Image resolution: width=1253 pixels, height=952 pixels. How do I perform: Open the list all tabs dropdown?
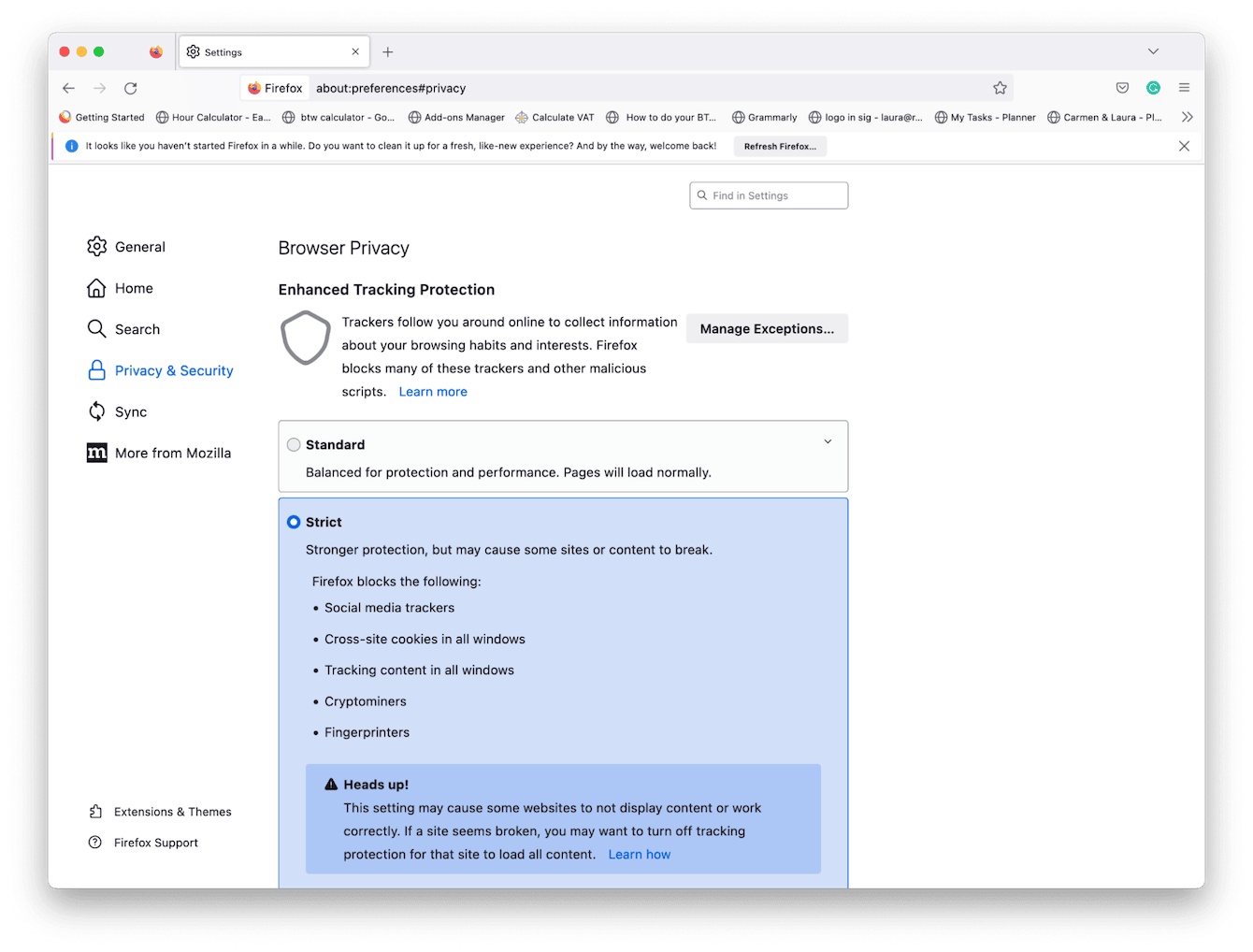tap(1153, 51)
